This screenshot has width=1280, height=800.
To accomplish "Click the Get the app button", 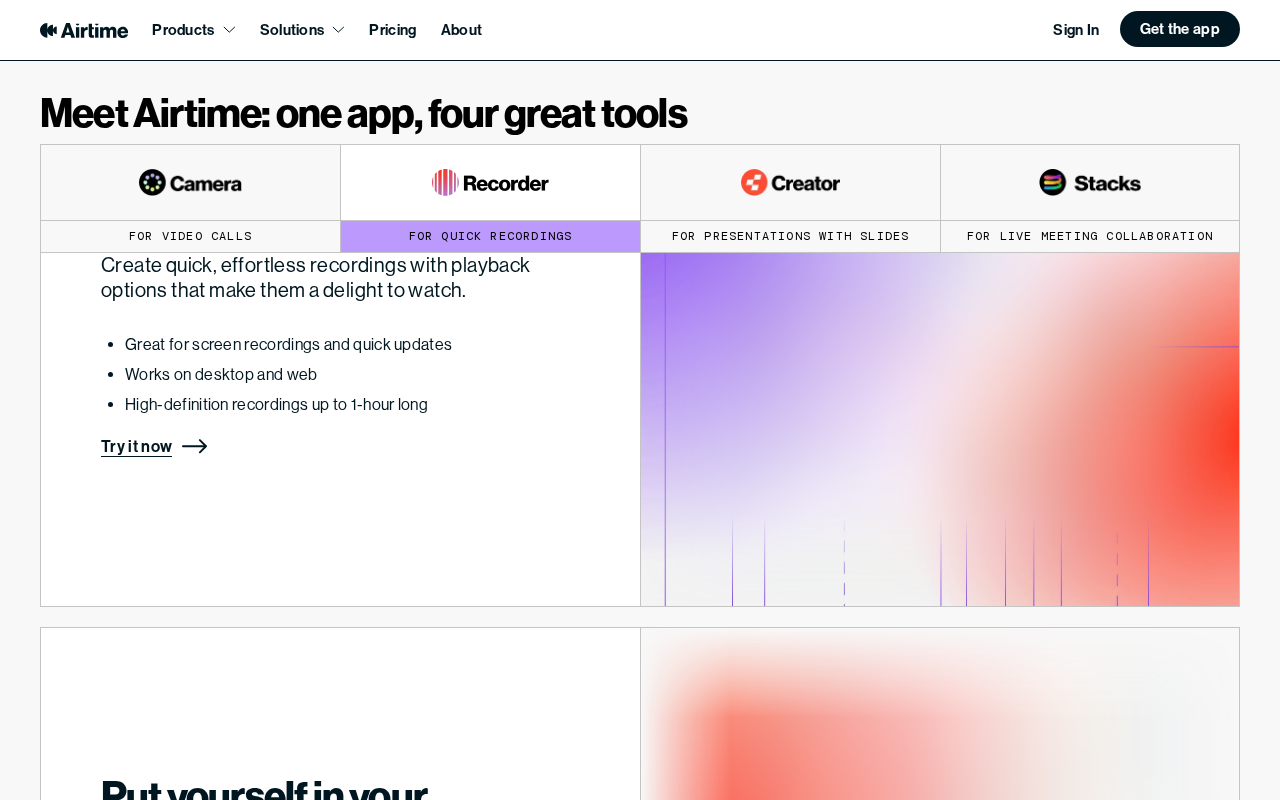I will (1180, 29).
